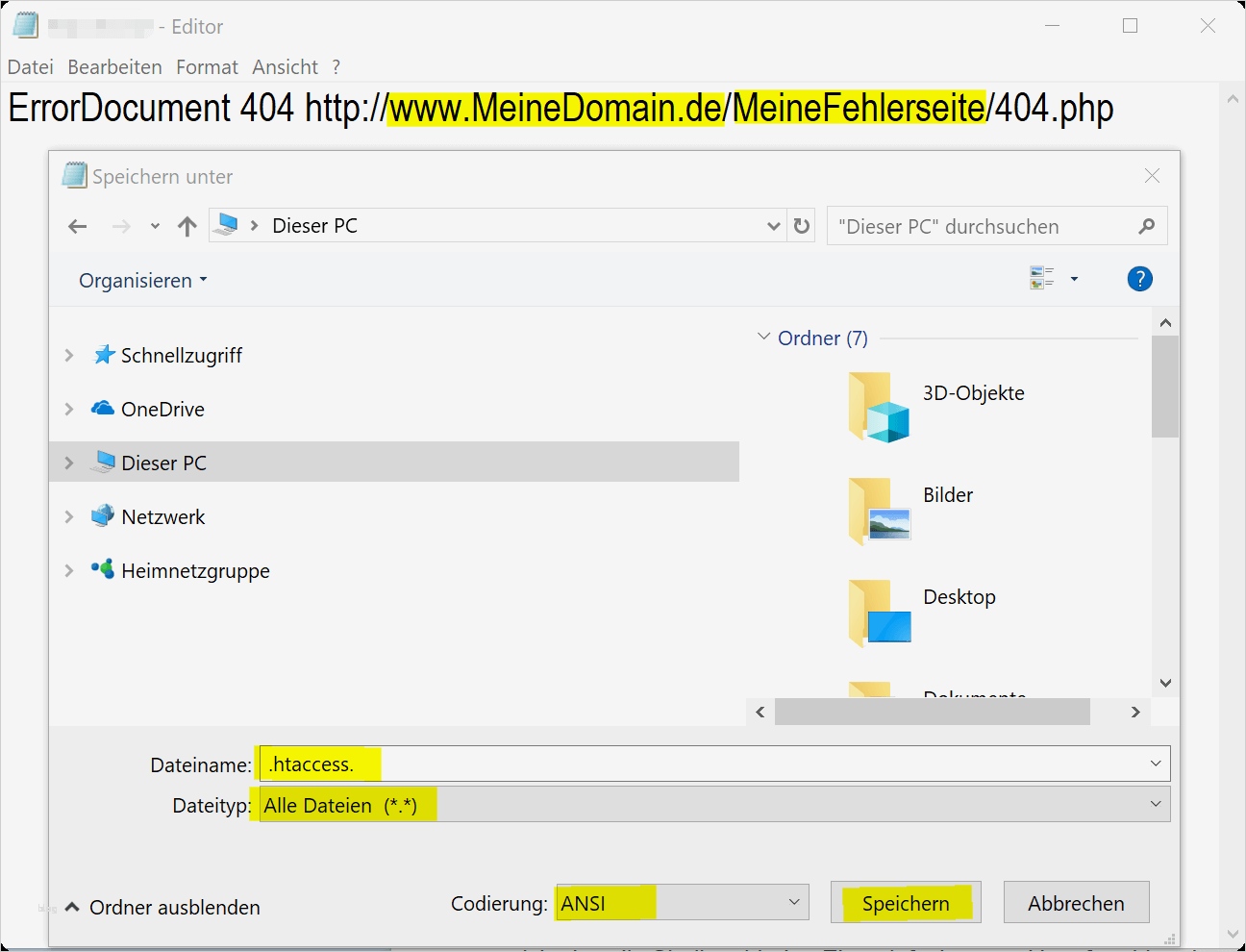Screen dimensions: 1246x952
Task: Select the Schnellzugriff tree item
Action: click(x=182, y=356)
